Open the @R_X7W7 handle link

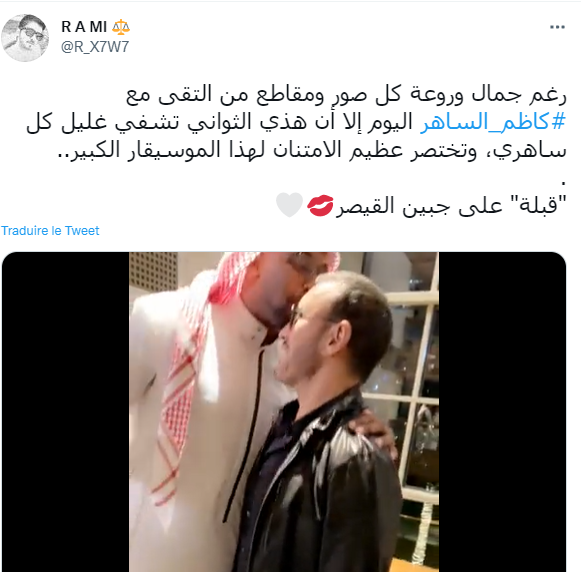[x=95, y=47]
